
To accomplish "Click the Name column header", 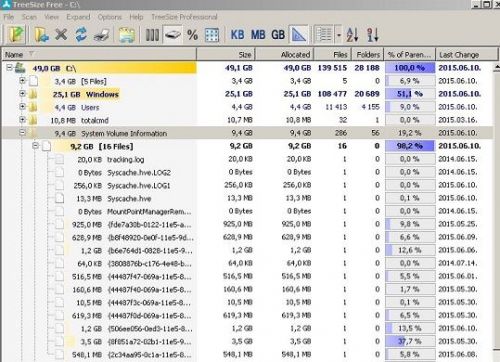I will [x=99, y=54].
